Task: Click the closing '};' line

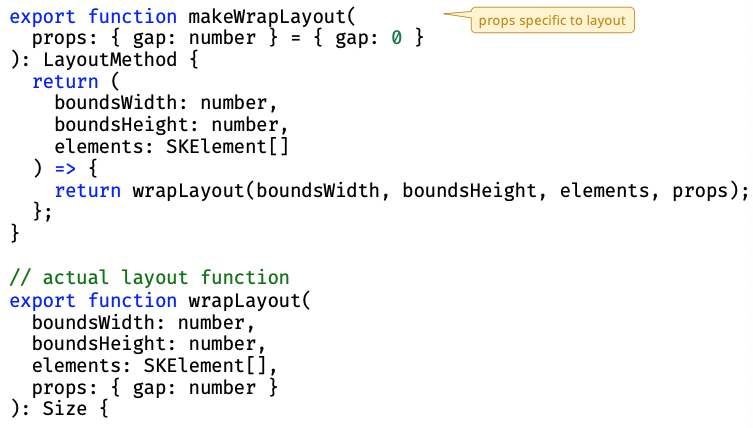Action: (x=43, y=212)
